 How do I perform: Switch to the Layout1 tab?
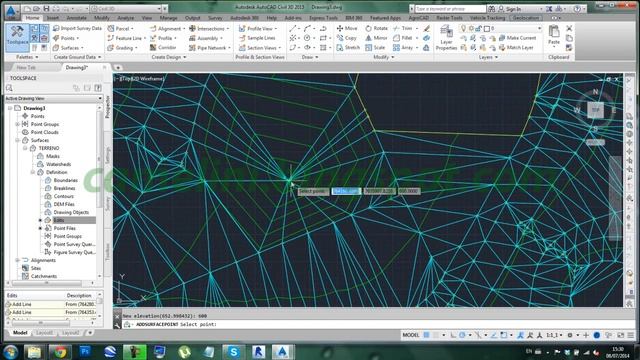pos(44,333)
